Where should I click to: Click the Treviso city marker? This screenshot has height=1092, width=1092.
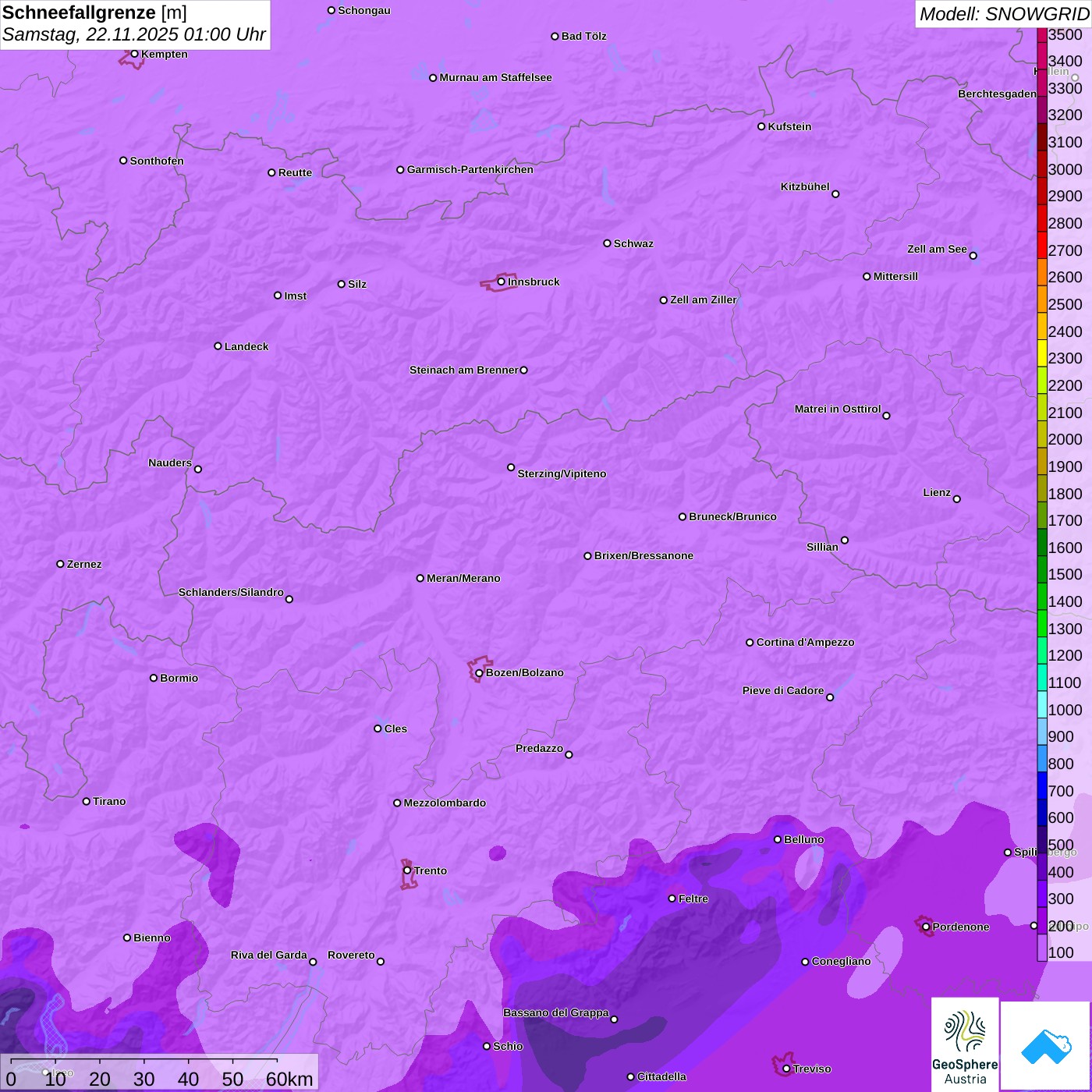click(x=786, y=1069)
